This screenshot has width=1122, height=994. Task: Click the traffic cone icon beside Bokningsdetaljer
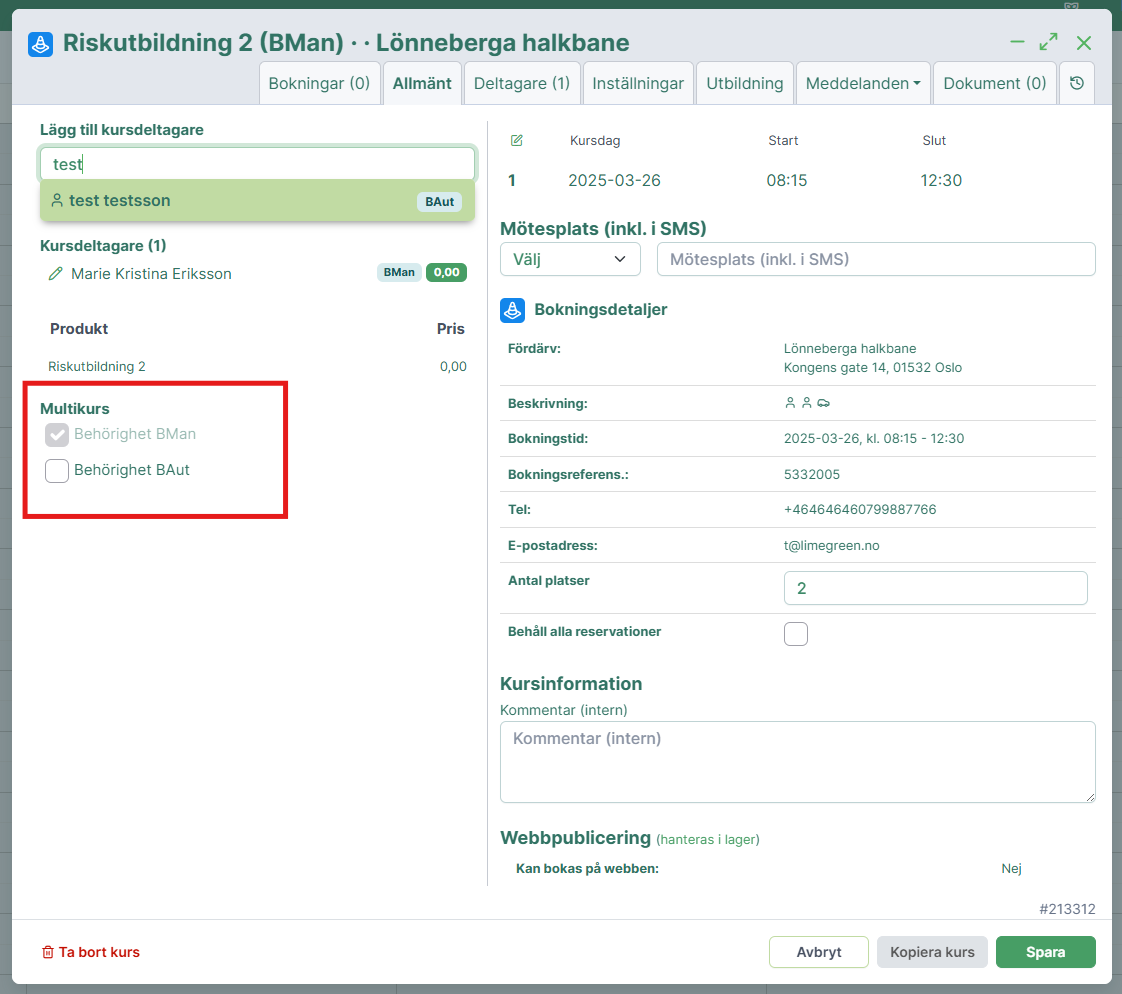click(x=512, y=310)
